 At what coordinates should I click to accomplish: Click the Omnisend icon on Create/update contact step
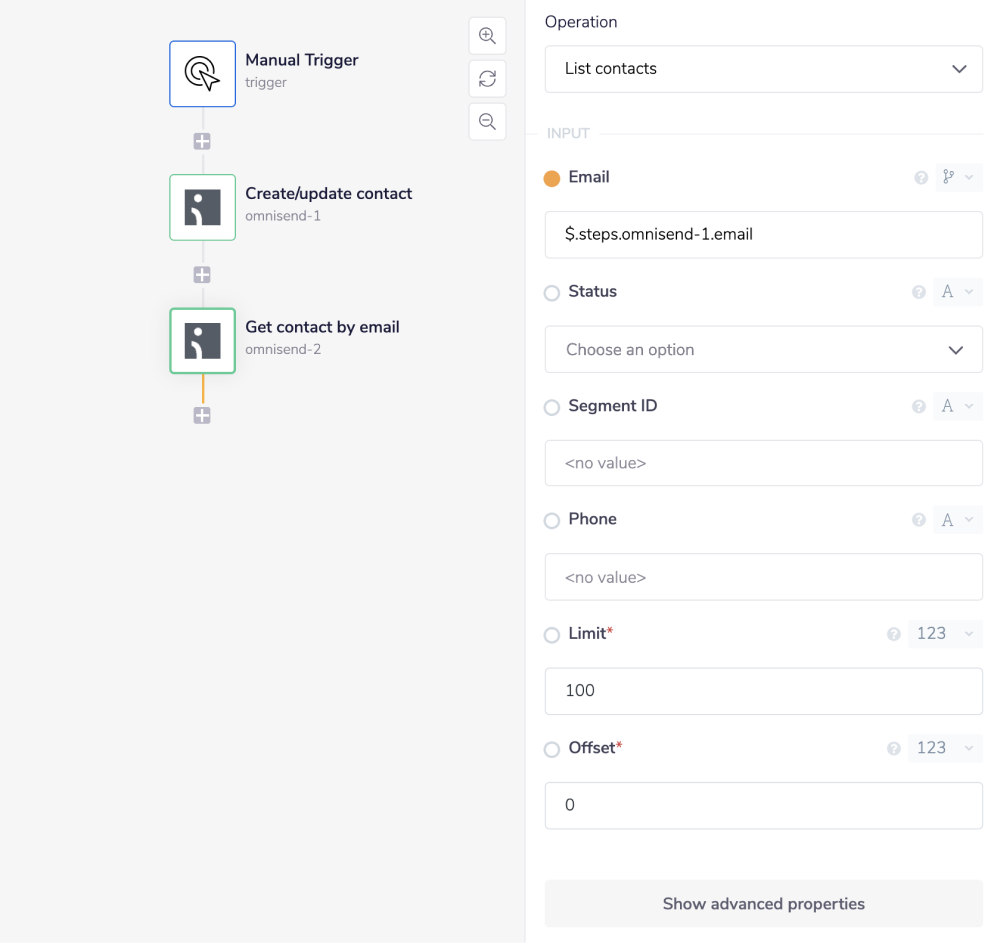[x=202, y=207]
